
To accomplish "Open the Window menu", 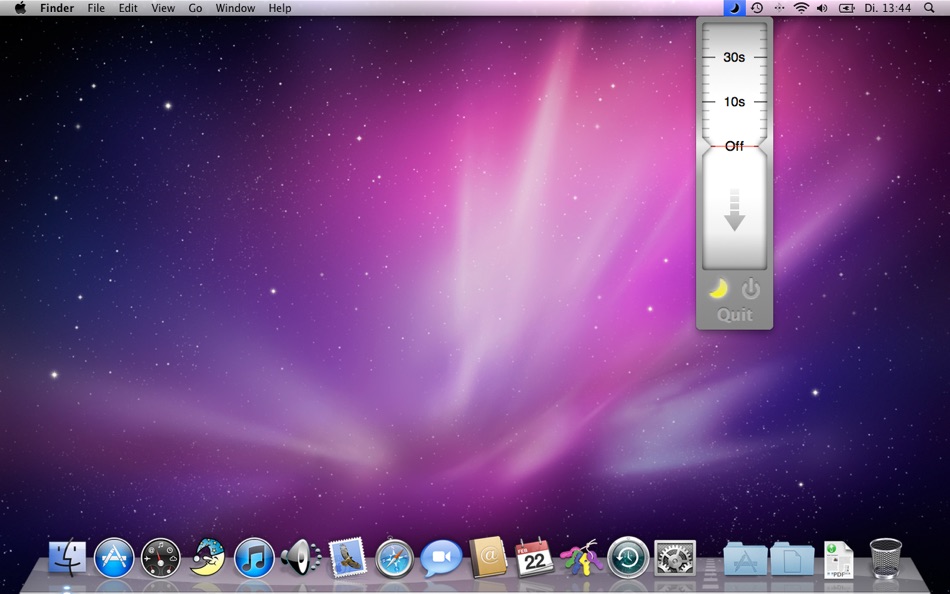I will 235,8.
